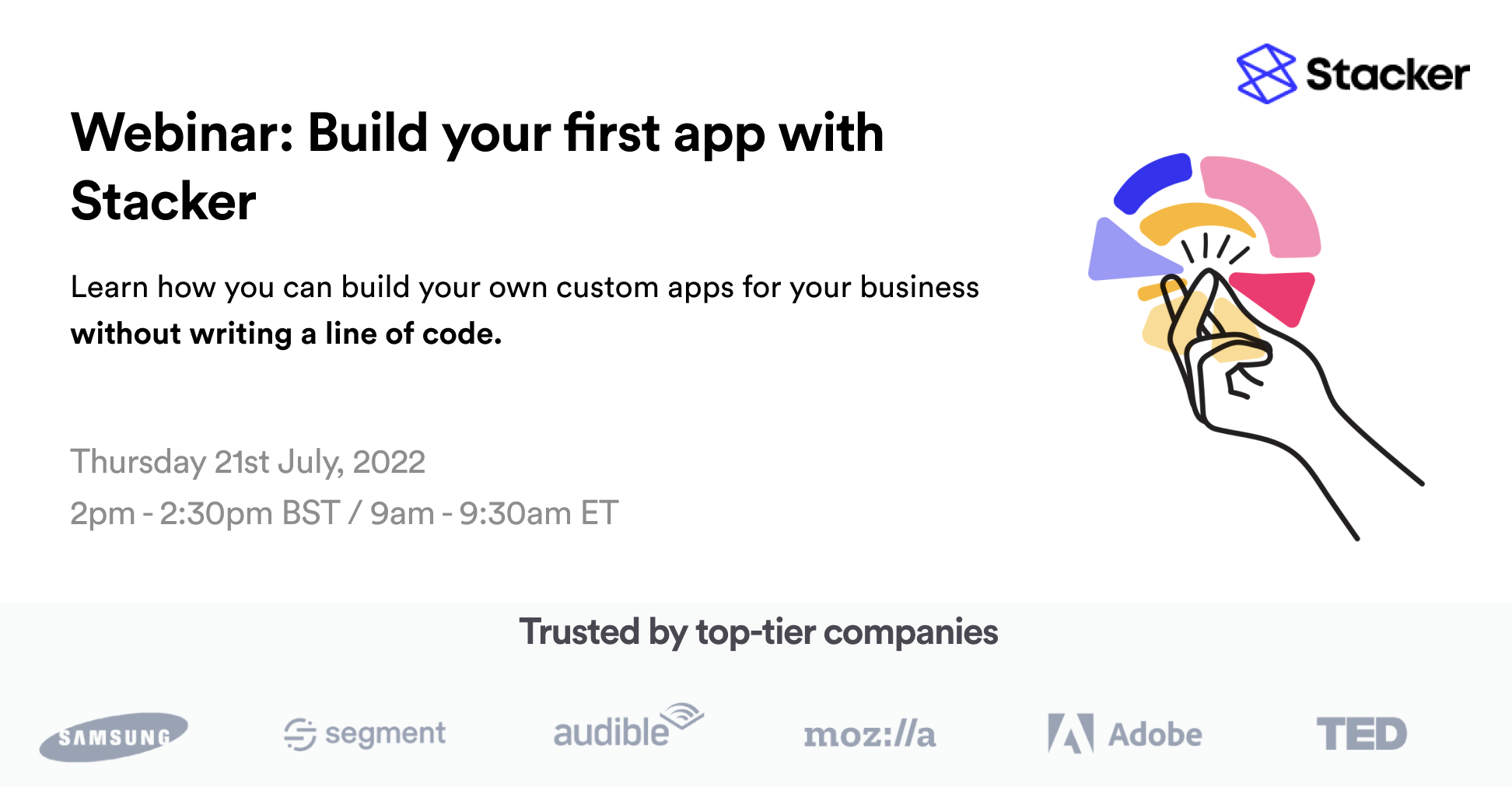This screenshot has width=1512, height=787.
Task: Click the Mozilla logo
Action: tap(870, 734)
